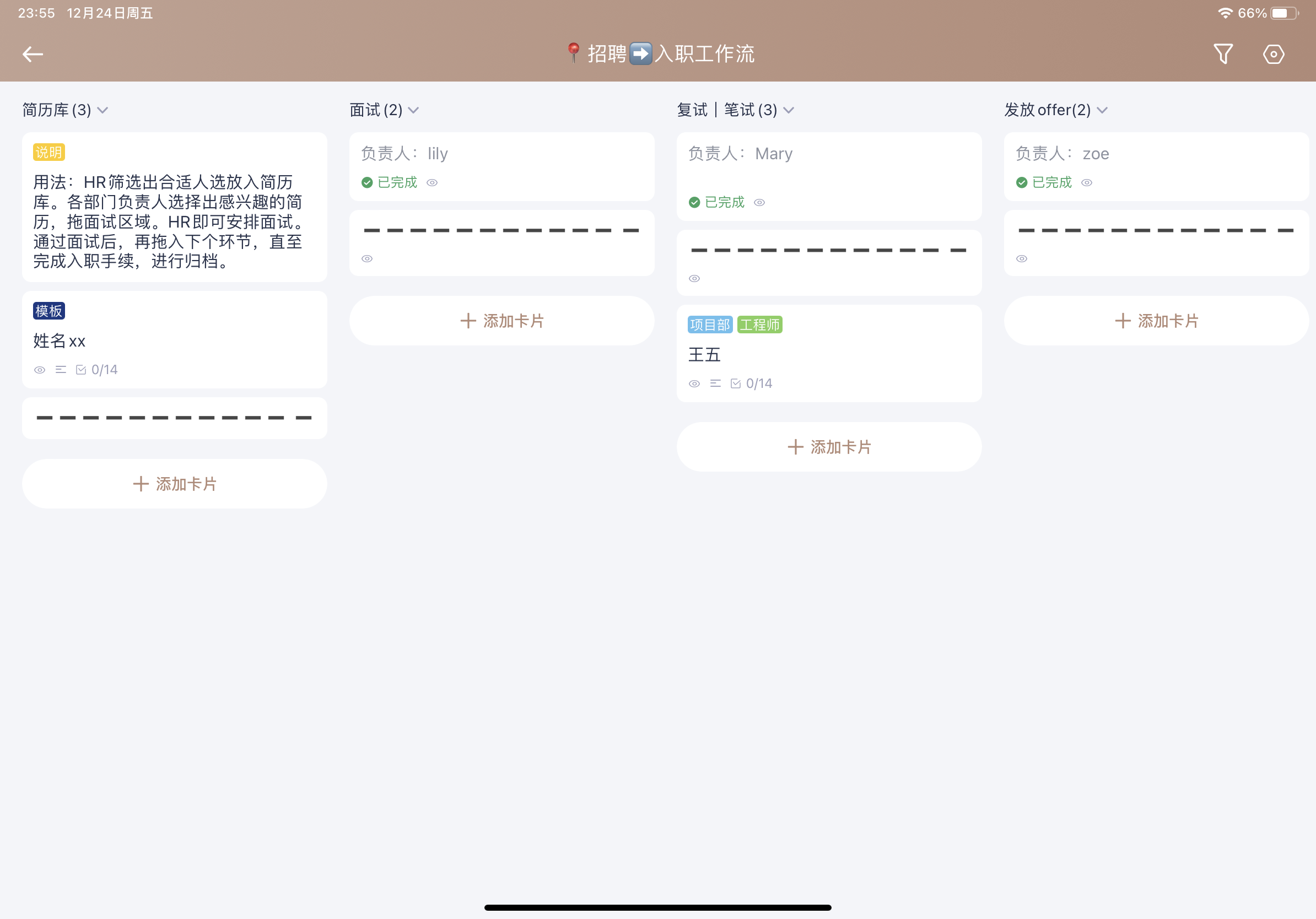Click the green 工程师 label tag
Image resolution: width=1316 pixels, height=919 pixels.
pyautogui.click(x=759, y=325)
